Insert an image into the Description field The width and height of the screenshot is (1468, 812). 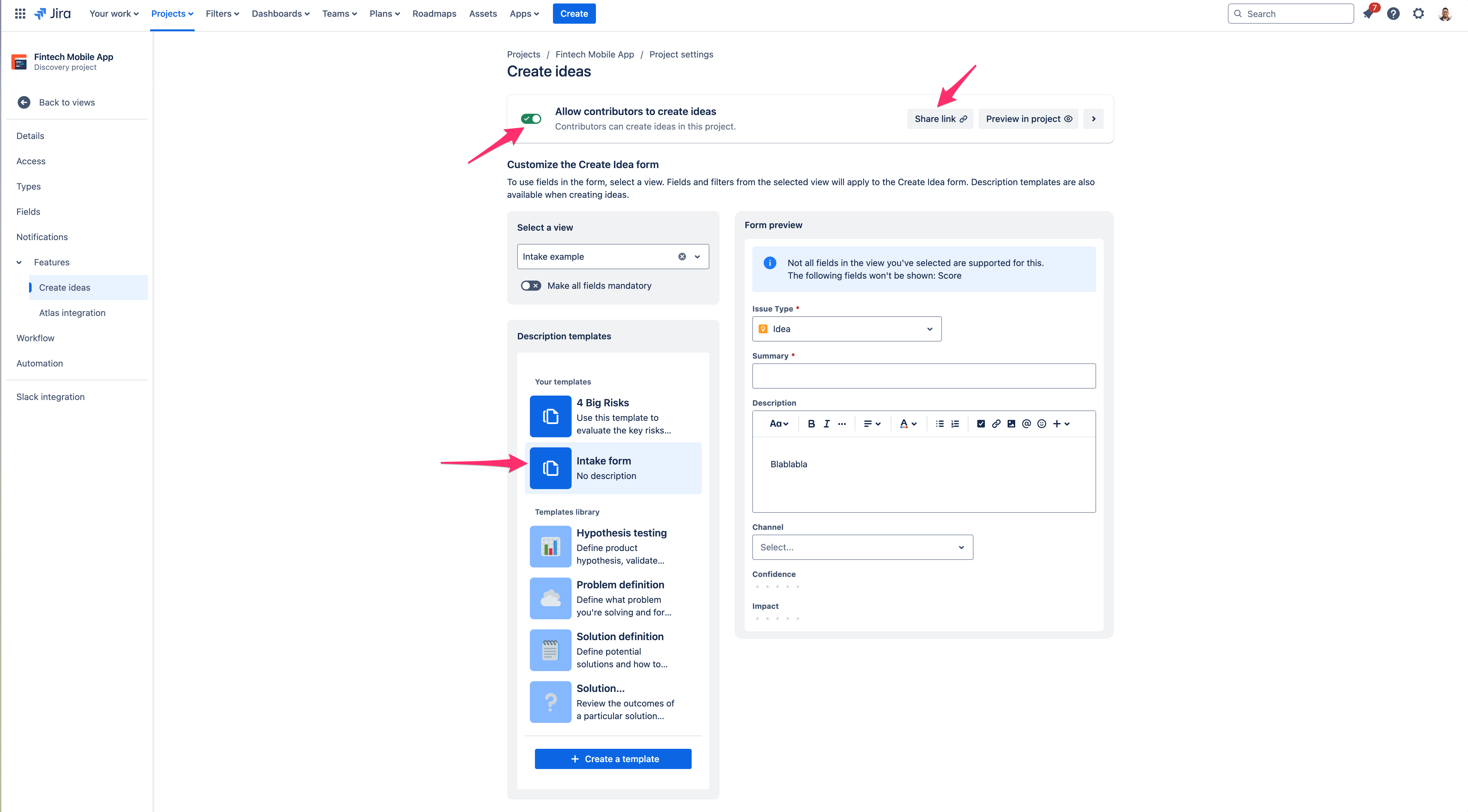tap(1011, 423)
